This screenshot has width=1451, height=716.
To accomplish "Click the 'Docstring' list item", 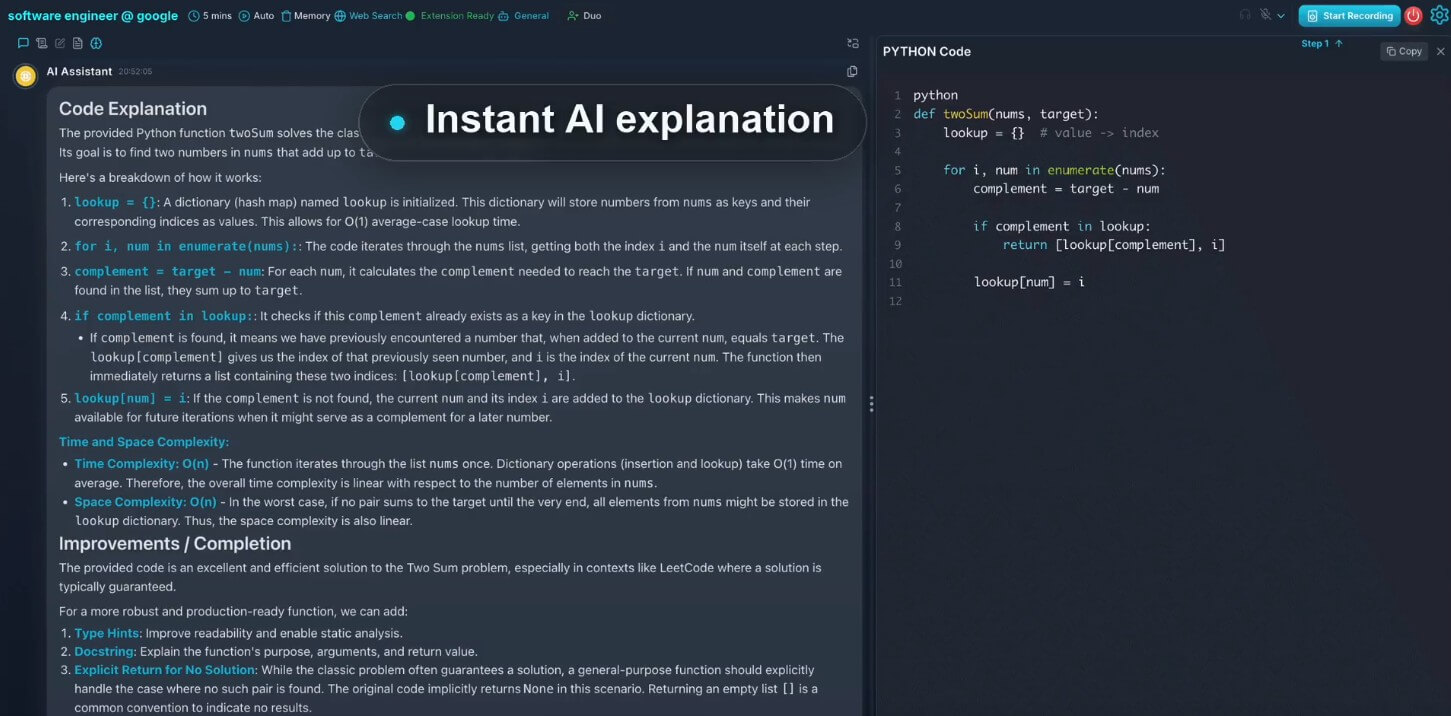I will click(105, 651).
